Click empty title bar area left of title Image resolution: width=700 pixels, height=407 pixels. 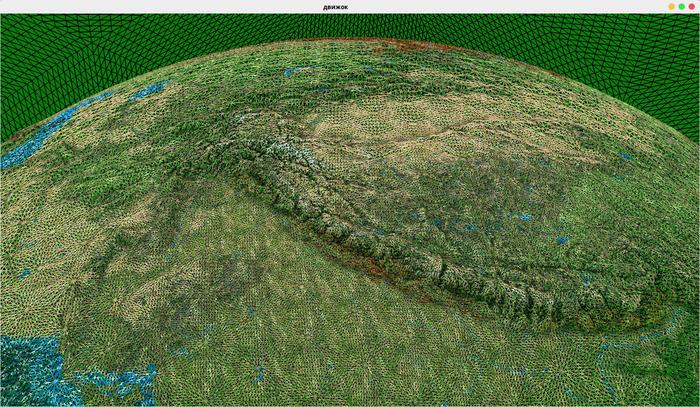pos(150,6)
